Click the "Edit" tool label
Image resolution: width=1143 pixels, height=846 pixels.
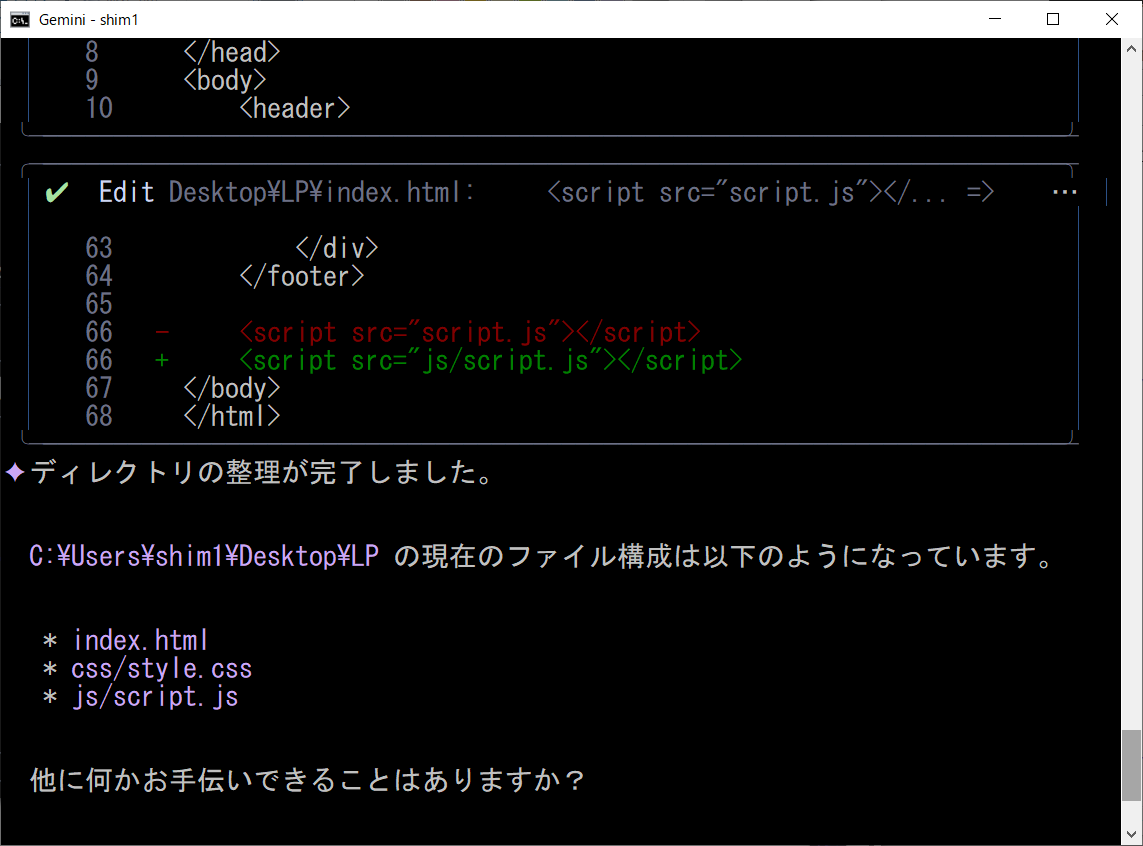click(x=126, y=192)
